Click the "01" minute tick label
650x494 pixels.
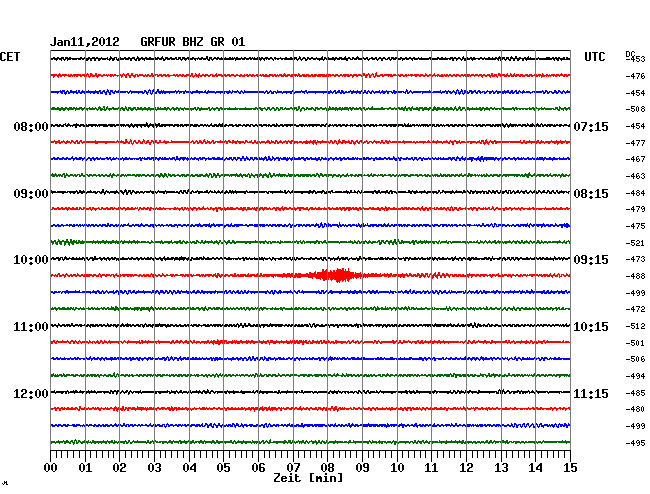(x=85, y=468)
